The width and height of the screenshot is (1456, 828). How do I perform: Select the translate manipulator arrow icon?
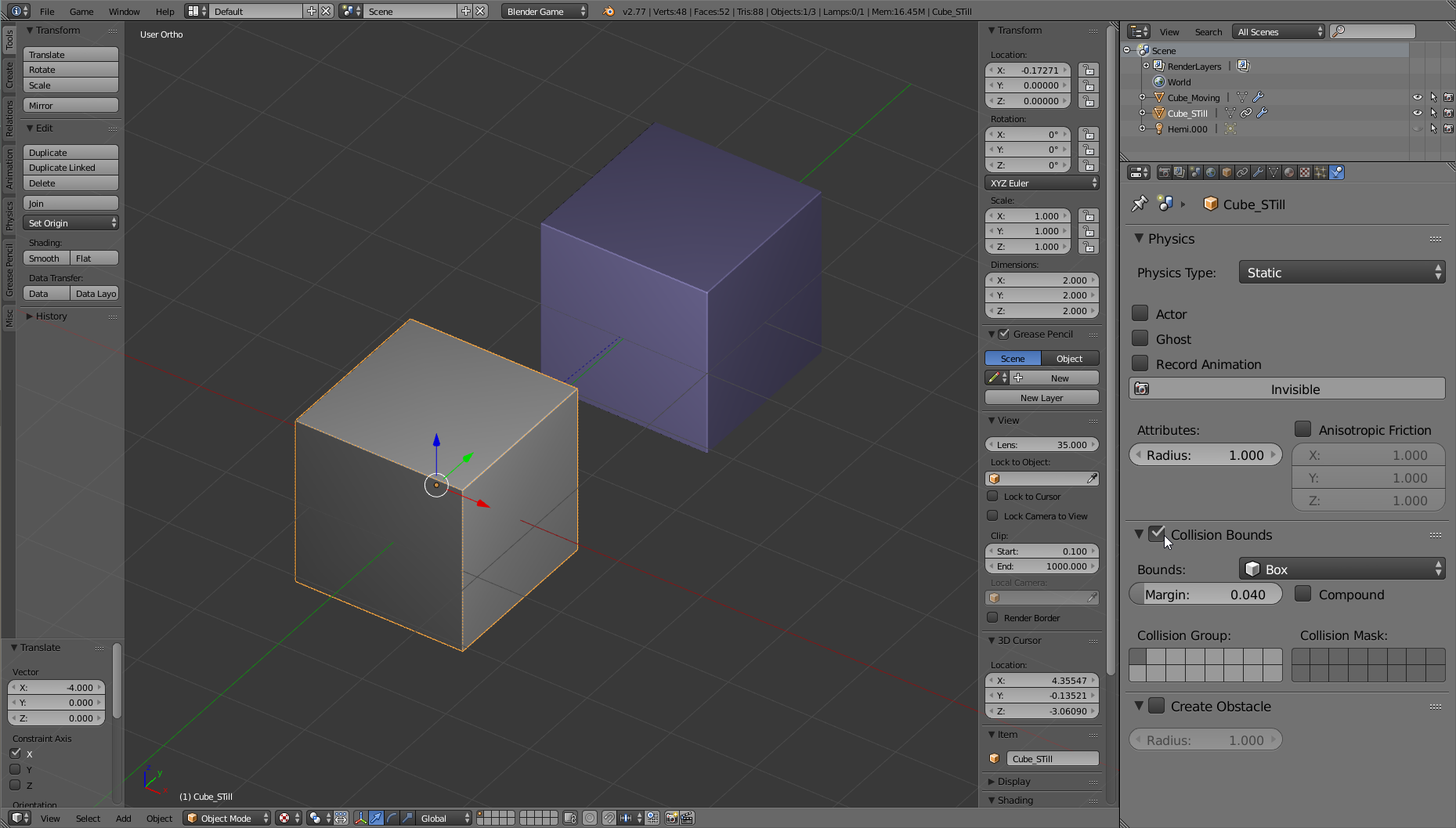point(376,818)
